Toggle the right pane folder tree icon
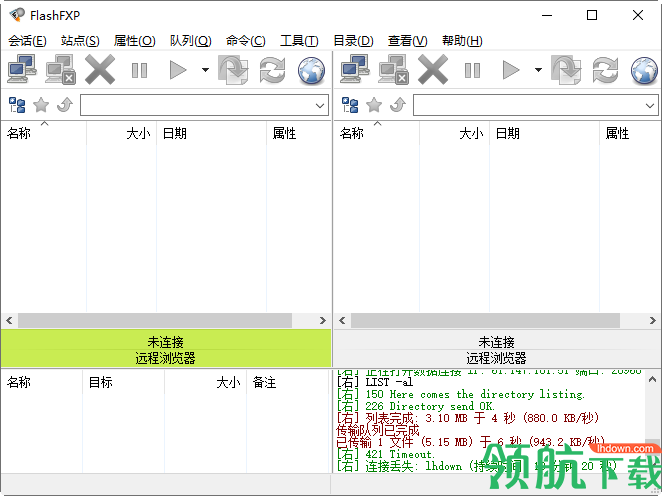The width and height of the screenshot is (662, 496). click(350, 105)
